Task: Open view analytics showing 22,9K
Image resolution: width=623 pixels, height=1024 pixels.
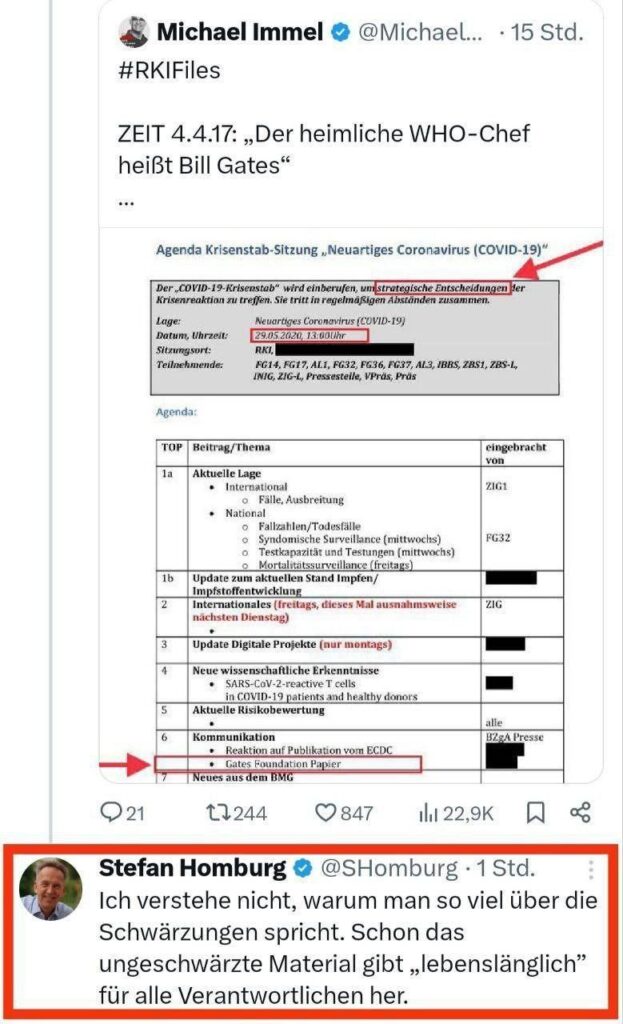Action: coord(429,813)
